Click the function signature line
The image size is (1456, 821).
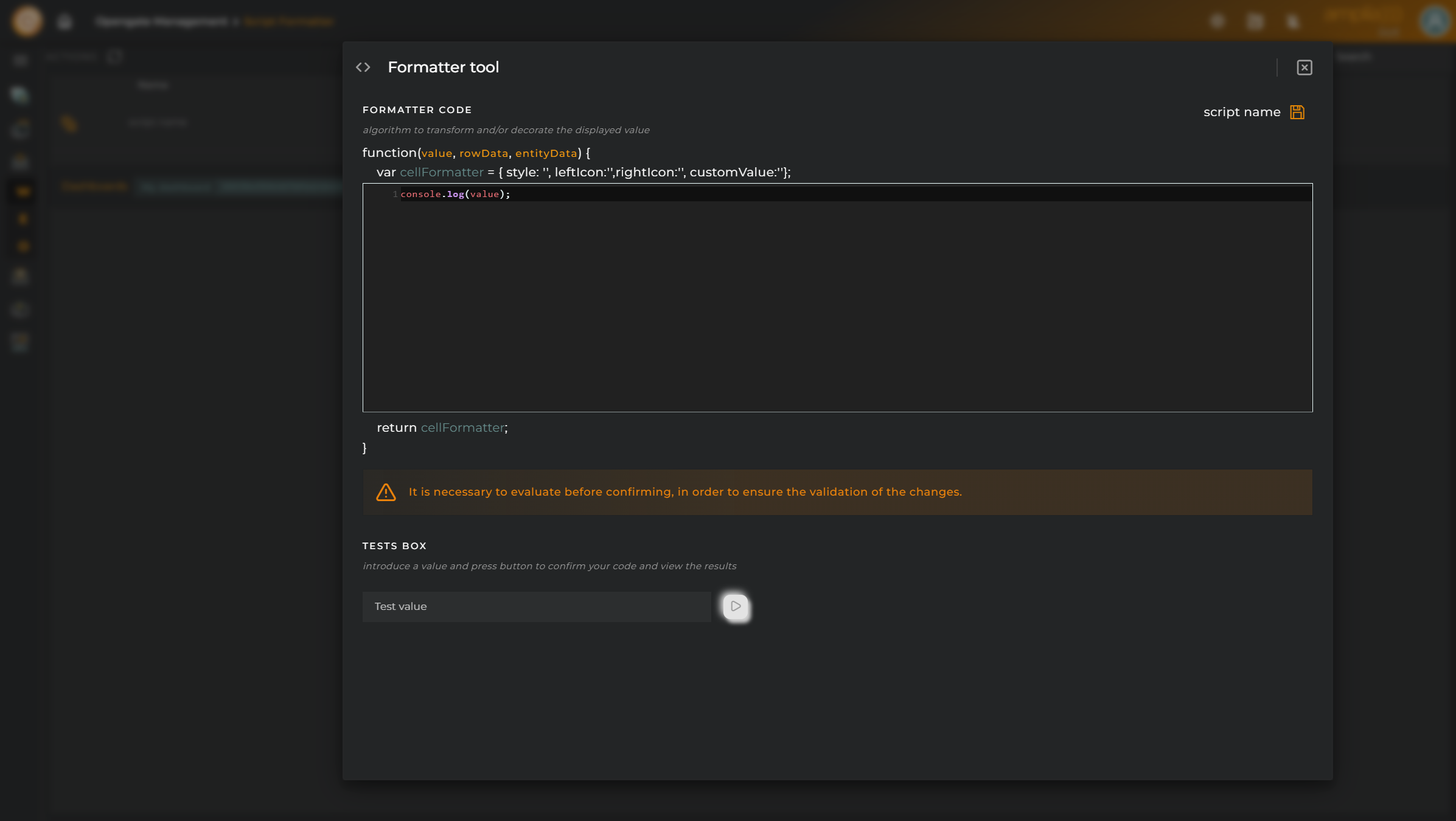point(476,153)
